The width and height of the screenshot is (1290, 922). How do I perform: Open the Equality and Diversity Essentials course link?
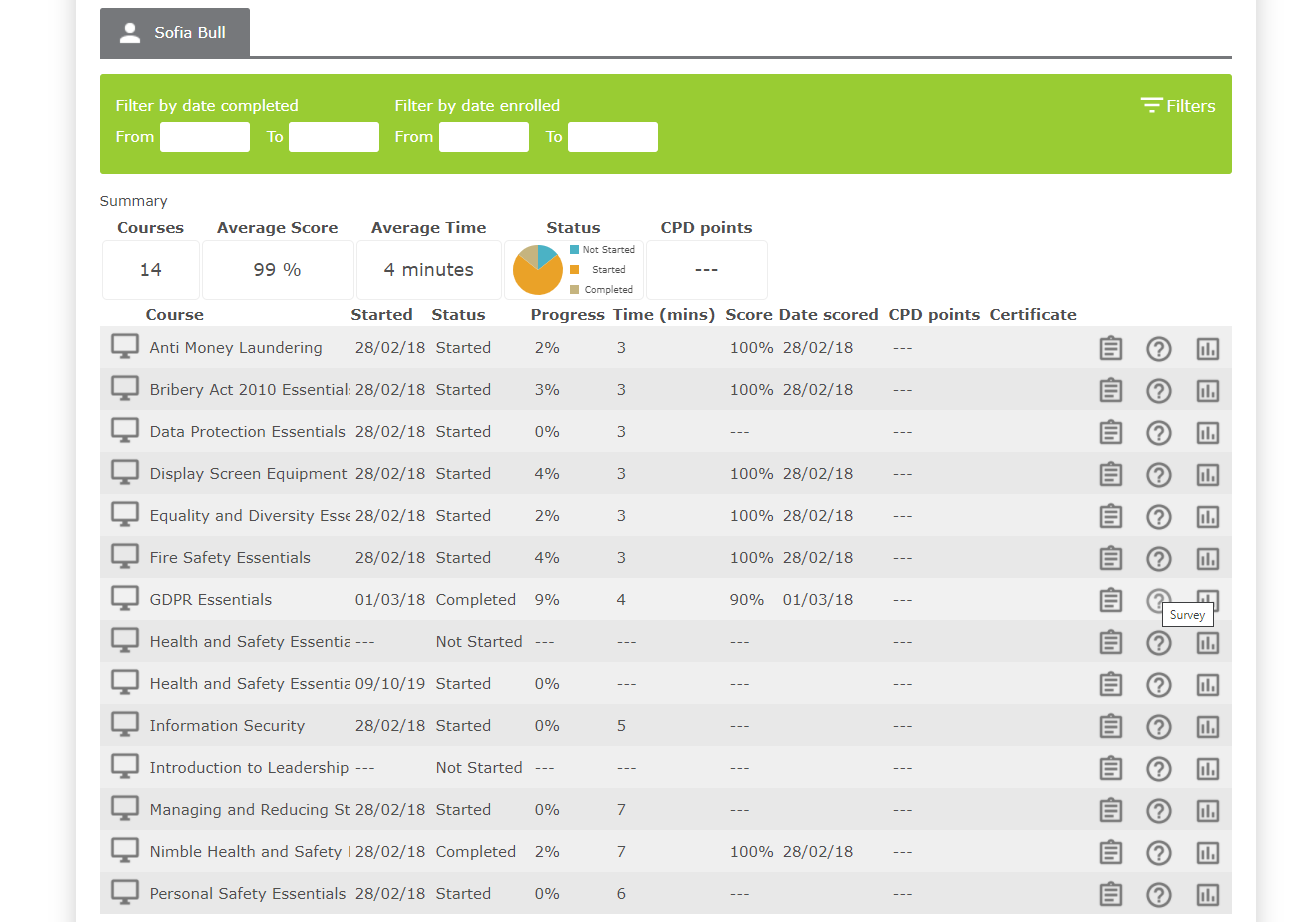click(248, 515)
